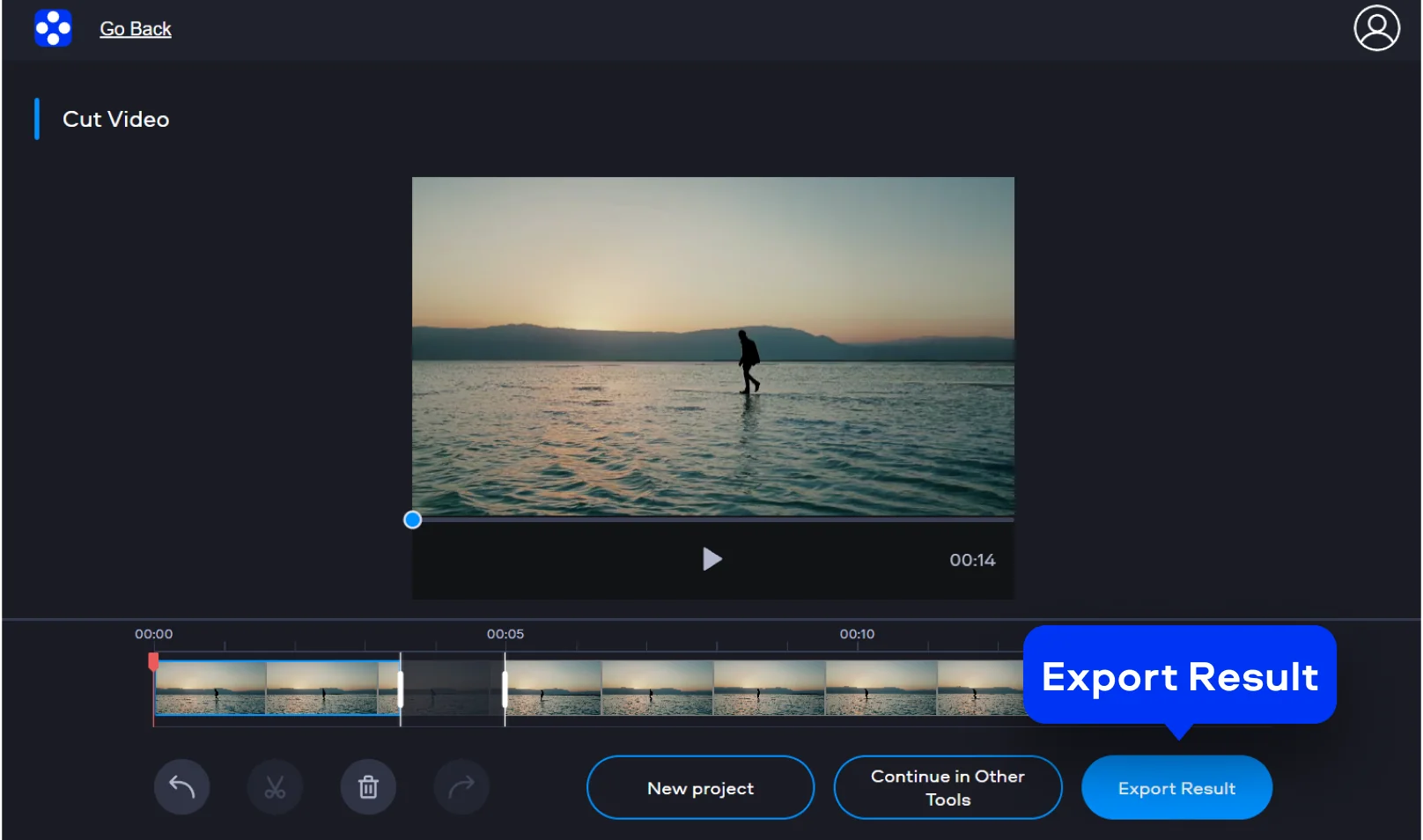Click the blue video progress handle

(412, 520)
